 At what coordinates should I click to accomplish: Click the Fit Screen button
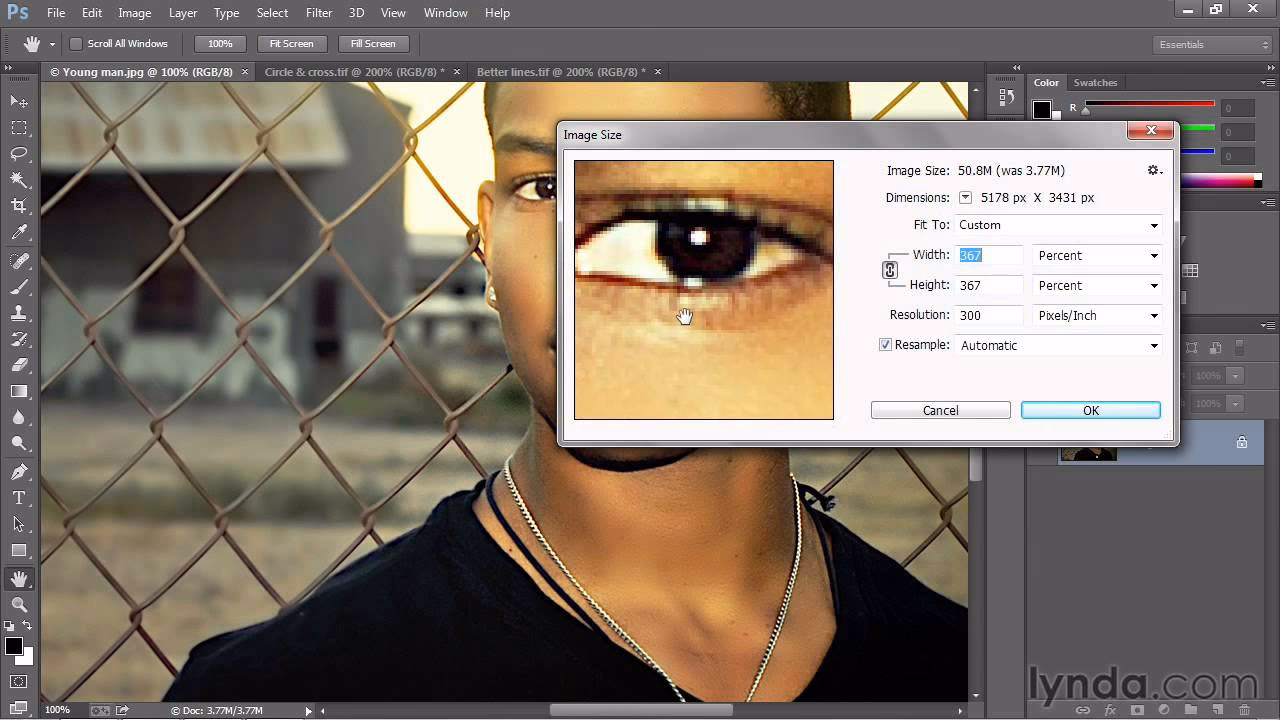(291, 43)
